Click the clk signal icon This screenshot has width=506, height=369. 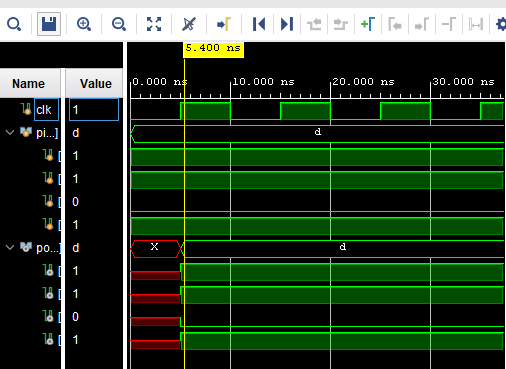tap(26, 109)
